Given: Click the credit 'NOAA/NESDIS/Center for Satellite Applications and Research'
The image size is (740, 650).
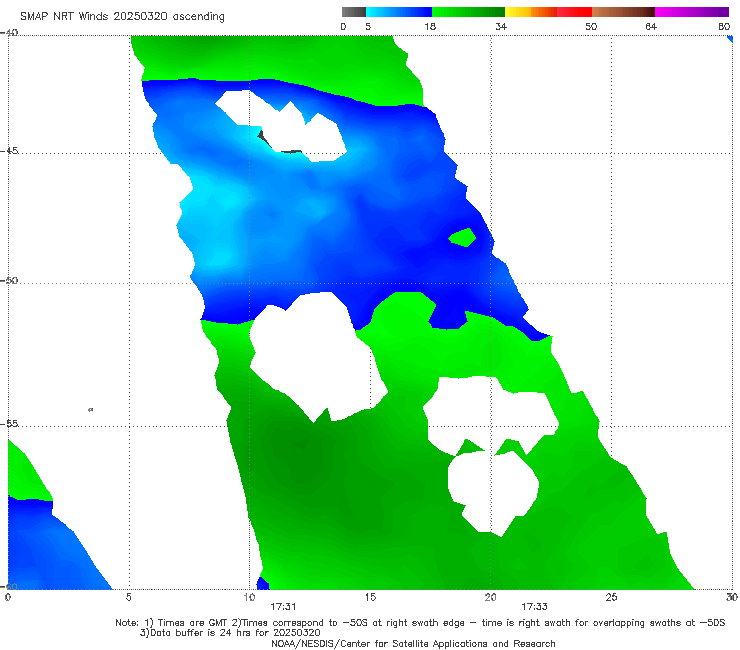Looking at the screenshot, I should (x=413, y=644).
